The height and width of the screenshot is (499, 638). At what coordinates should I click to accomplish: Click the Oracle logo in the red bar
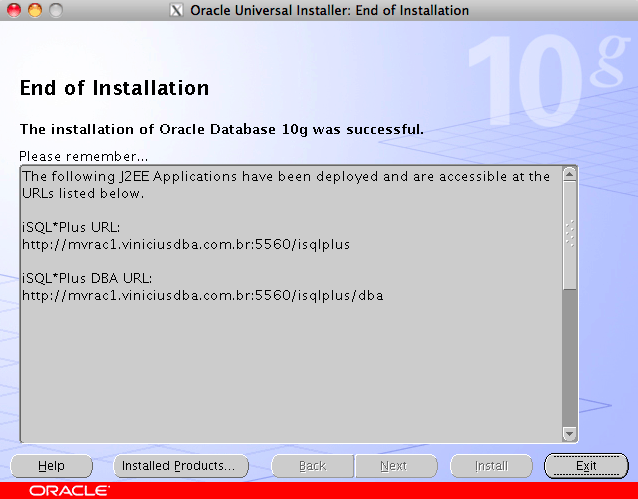pyautogui.click(x=70, y=491)
